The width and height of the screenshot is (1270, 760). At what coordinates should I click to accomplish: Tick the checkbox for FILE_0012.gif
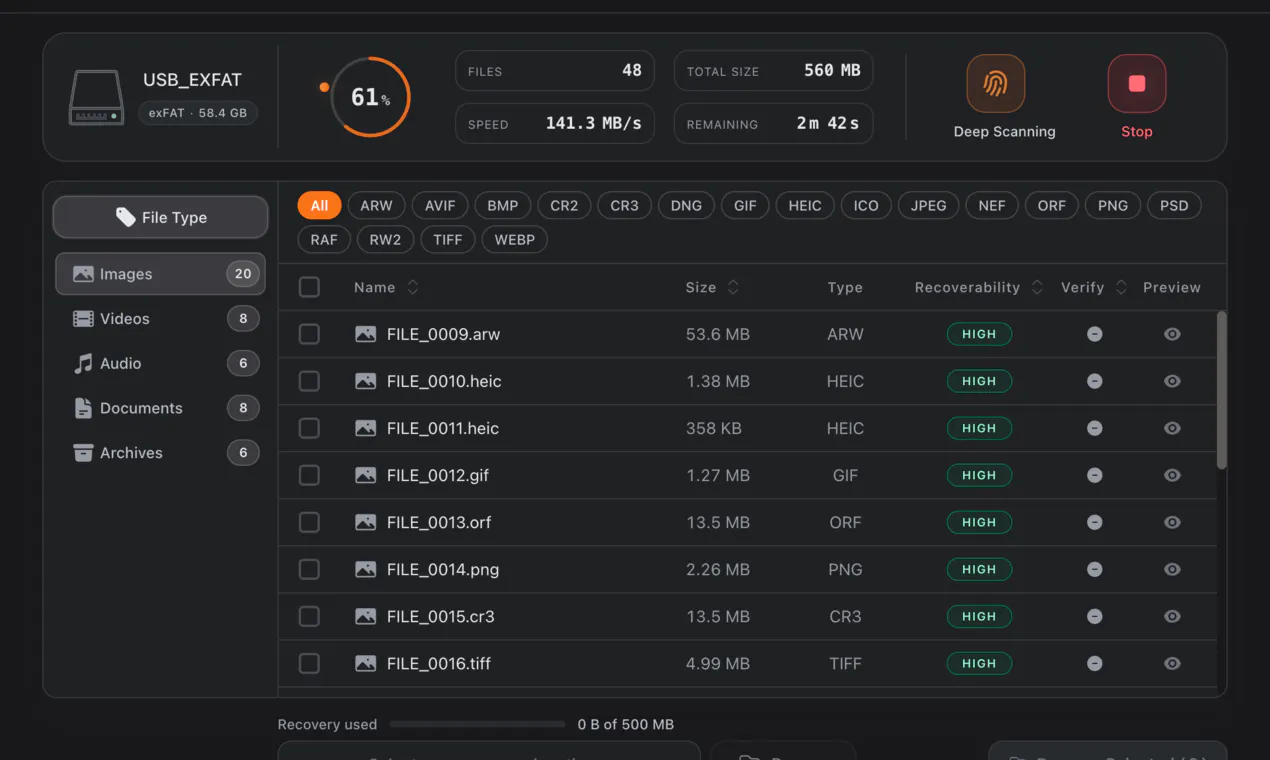tap(309, 475)
